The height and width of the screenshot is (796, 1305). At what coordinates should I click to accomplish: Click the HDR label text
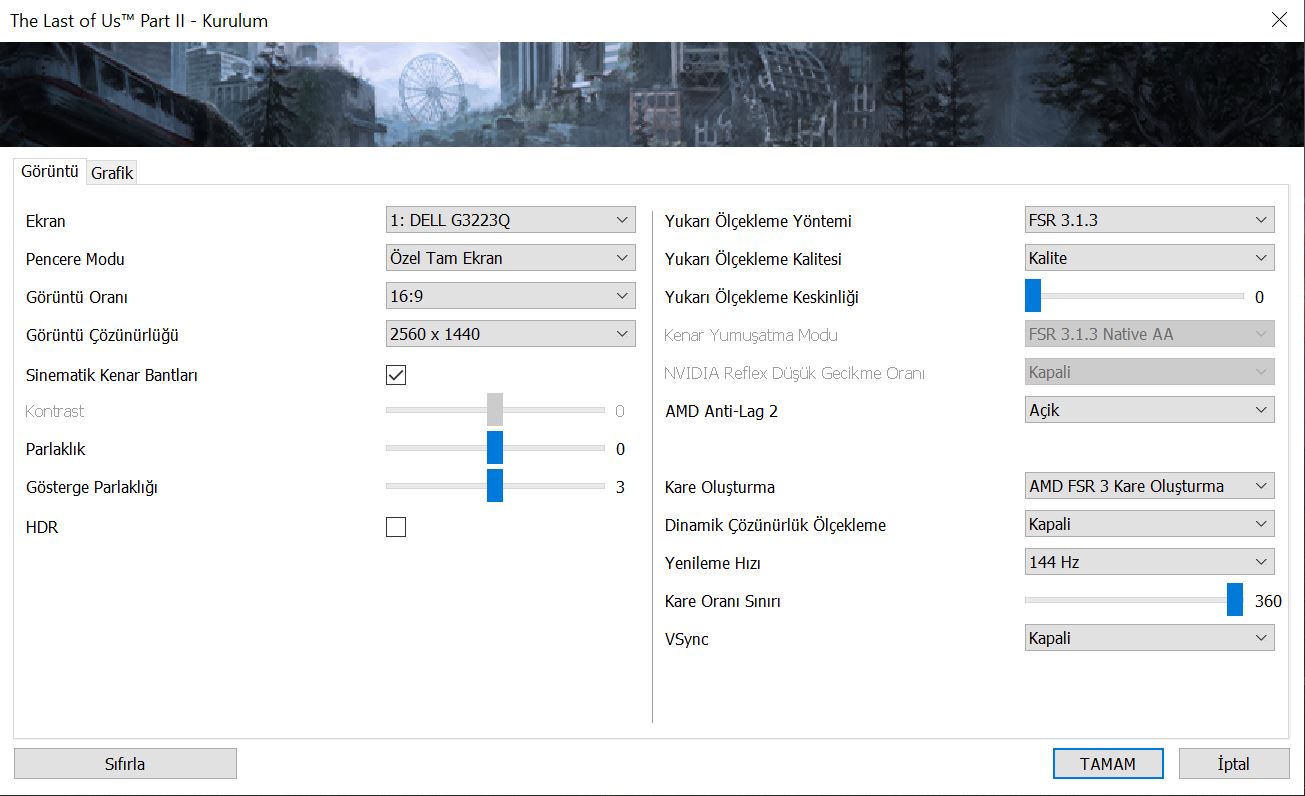(42, 528)
